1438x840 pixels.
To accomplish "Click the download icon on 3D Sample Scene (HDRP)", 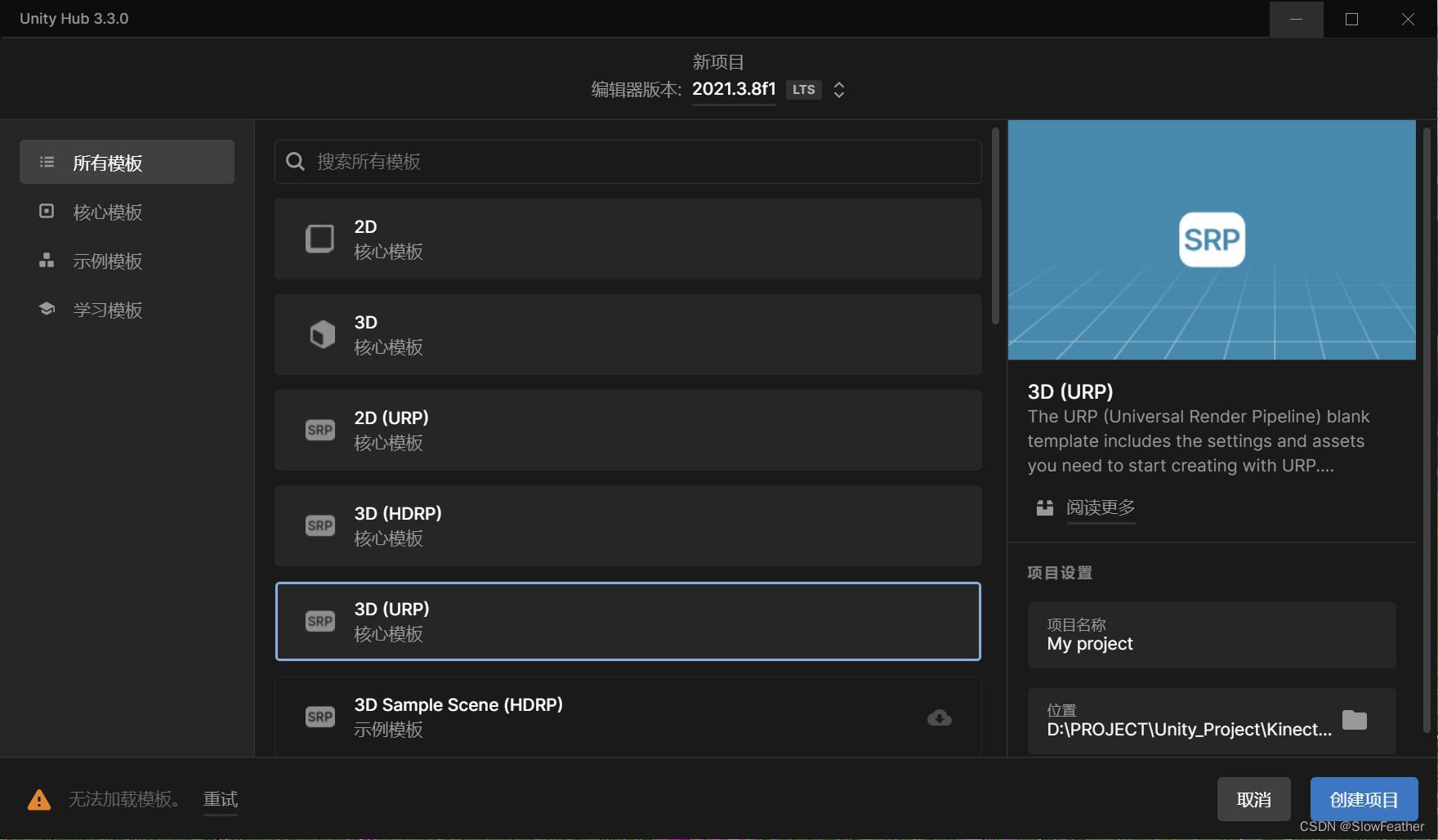I will (939, 717).
